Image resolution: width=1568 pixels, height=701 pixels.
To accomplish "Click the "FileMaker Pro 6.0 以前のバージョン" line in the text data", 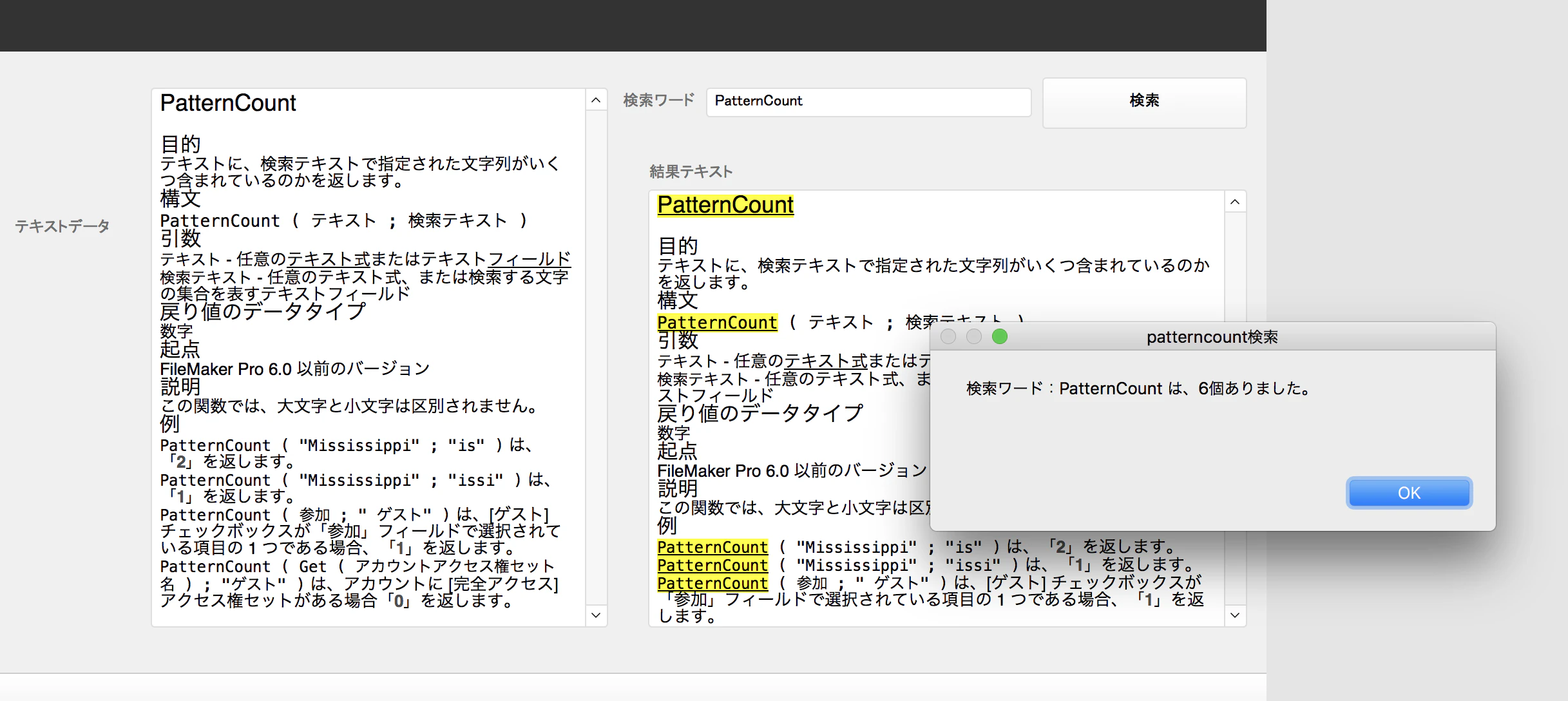I will coord(294,369).
